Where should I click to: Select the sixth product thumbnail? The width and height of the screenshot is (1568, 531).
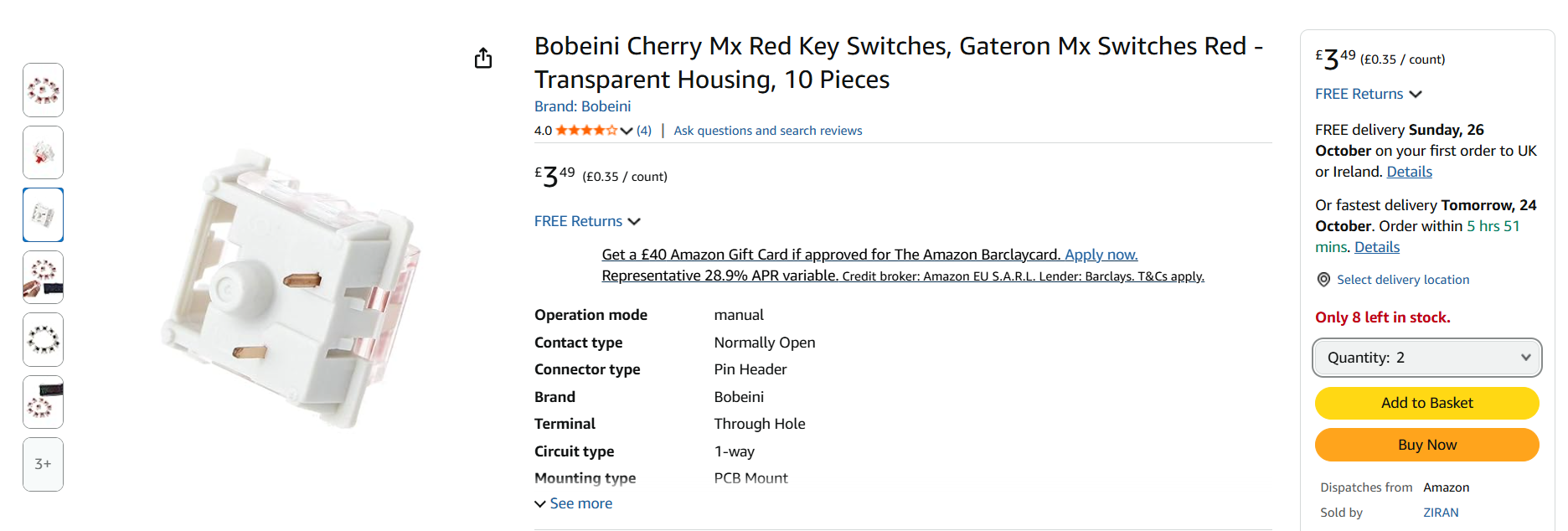44,402
